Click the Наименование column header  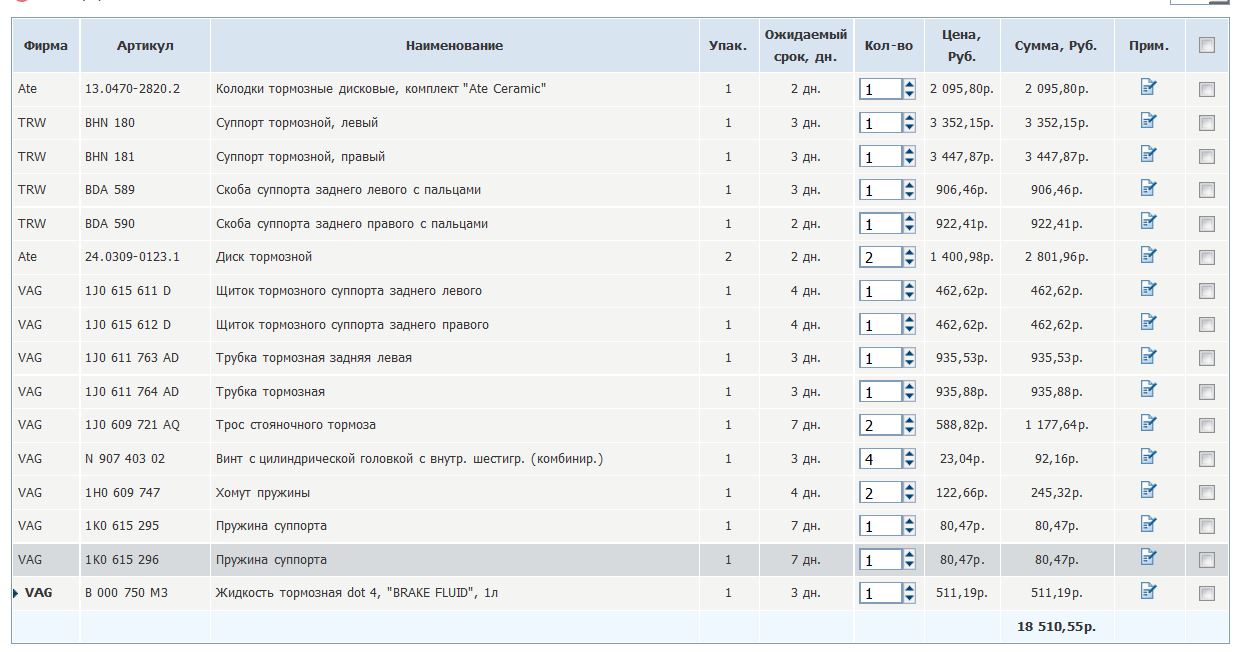pos(454,46)
